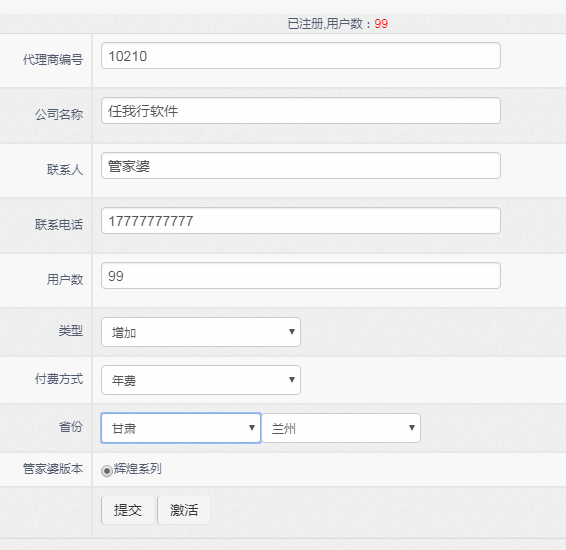This screenshot has height=550, width=566.
Task: Select the 辉煌系列 radio button
Action: 106,471
